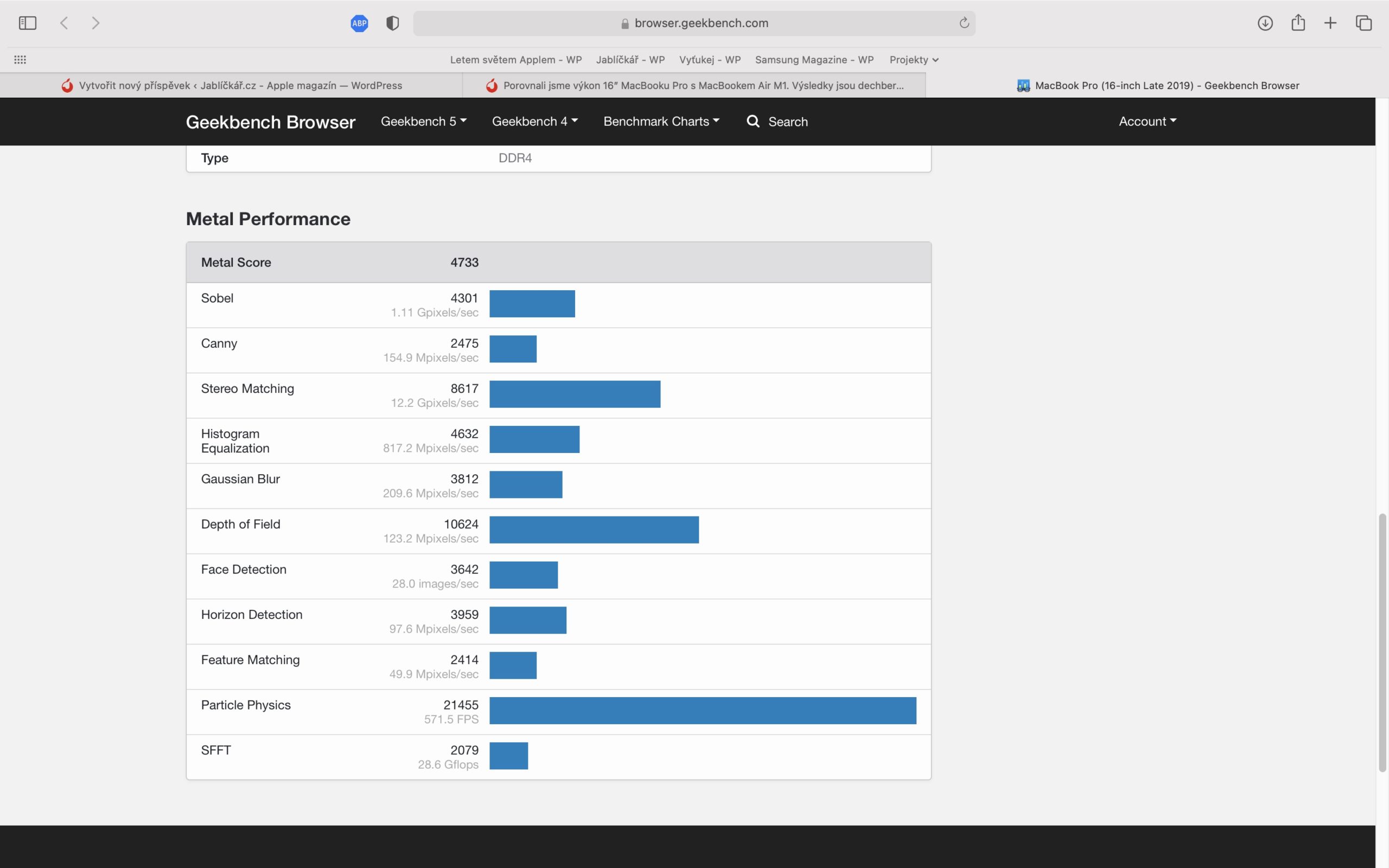The image size is (1389, 868).
Task: Toggle the Safari sidebar icon
Action: (x=28, y=23)
